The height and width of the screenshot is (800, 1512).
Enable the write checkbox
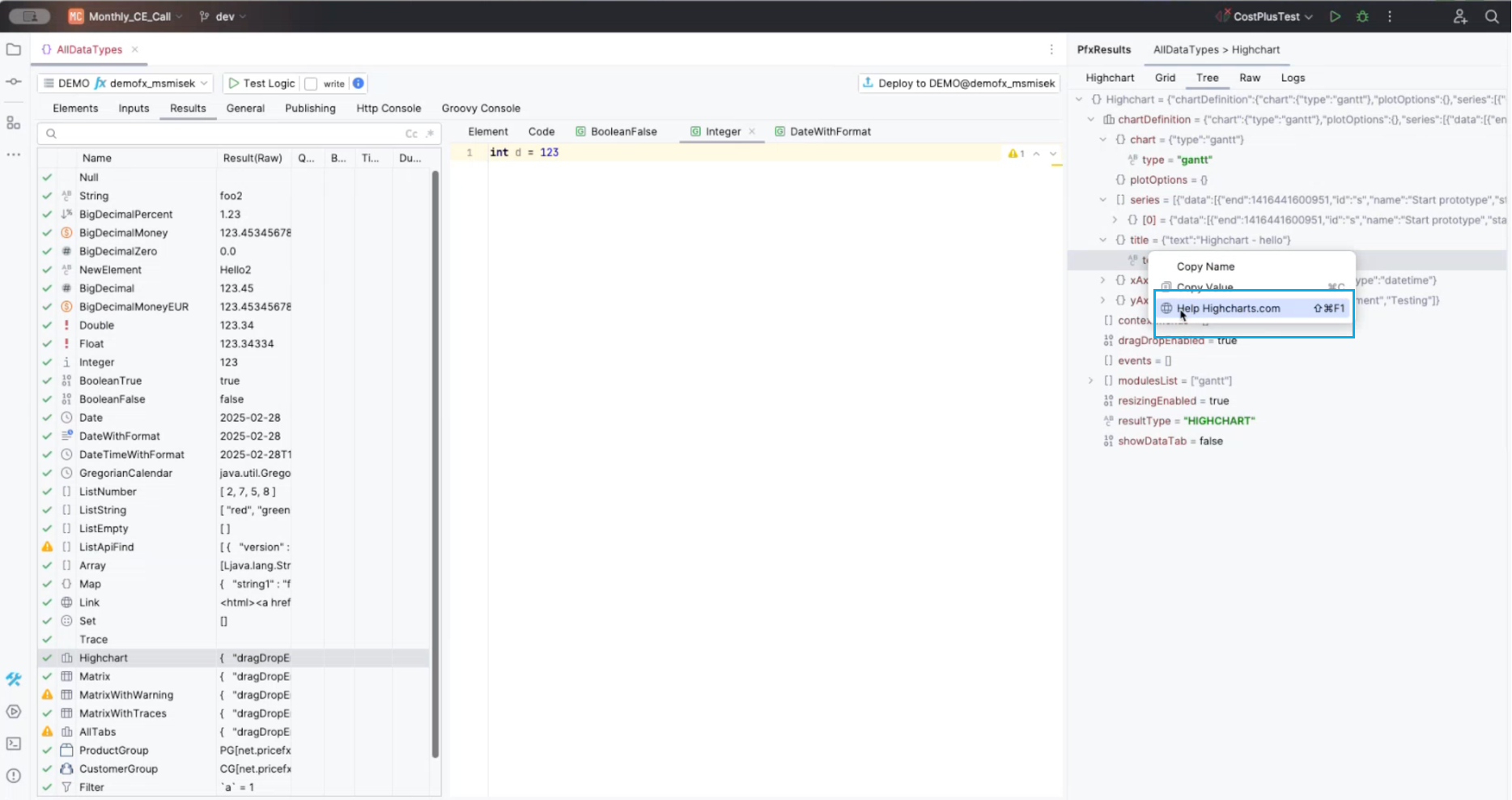click(x=311, y=83)
